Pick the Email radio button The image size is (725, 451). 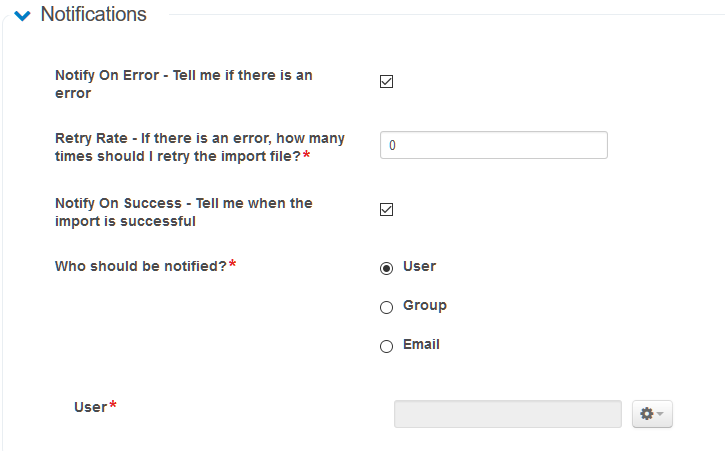tap(387, 347)
